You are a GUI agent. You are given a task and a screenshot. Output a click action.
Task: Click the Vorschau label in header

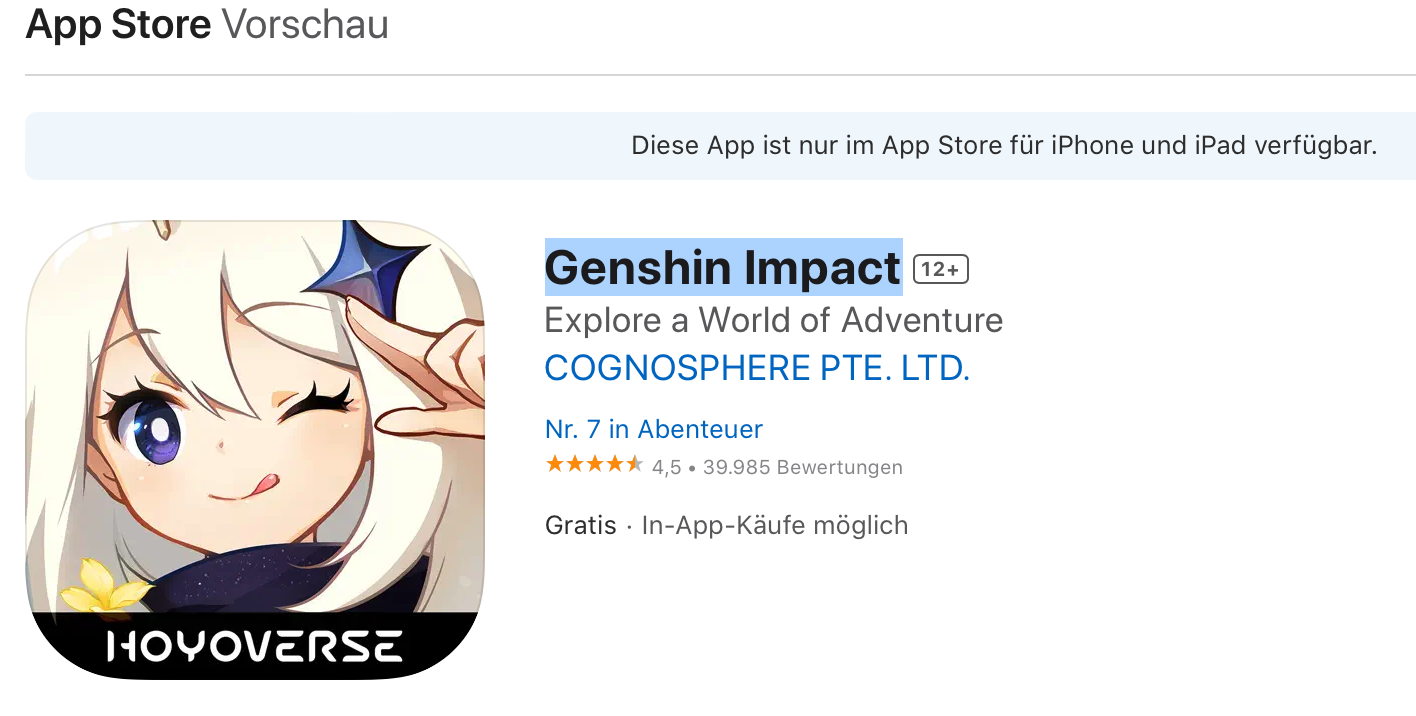304,25
